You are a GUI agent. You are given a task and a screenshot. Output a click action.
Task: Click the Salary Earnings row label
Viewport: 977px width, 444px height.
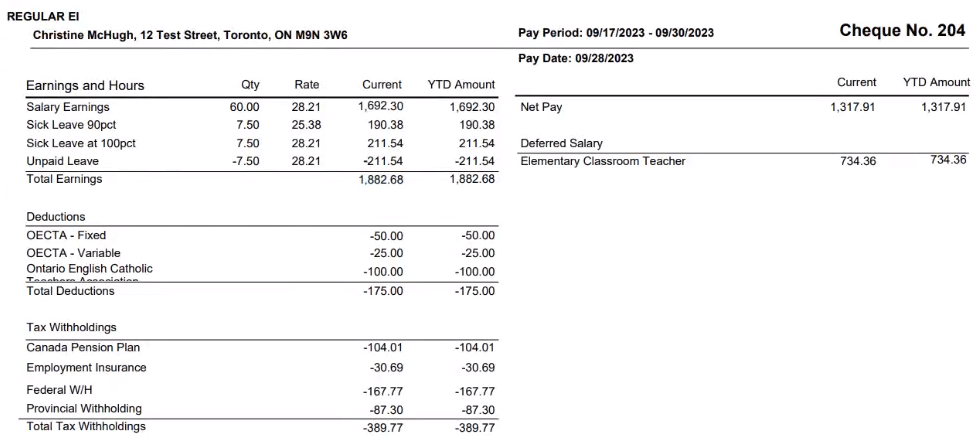[68, 107]
